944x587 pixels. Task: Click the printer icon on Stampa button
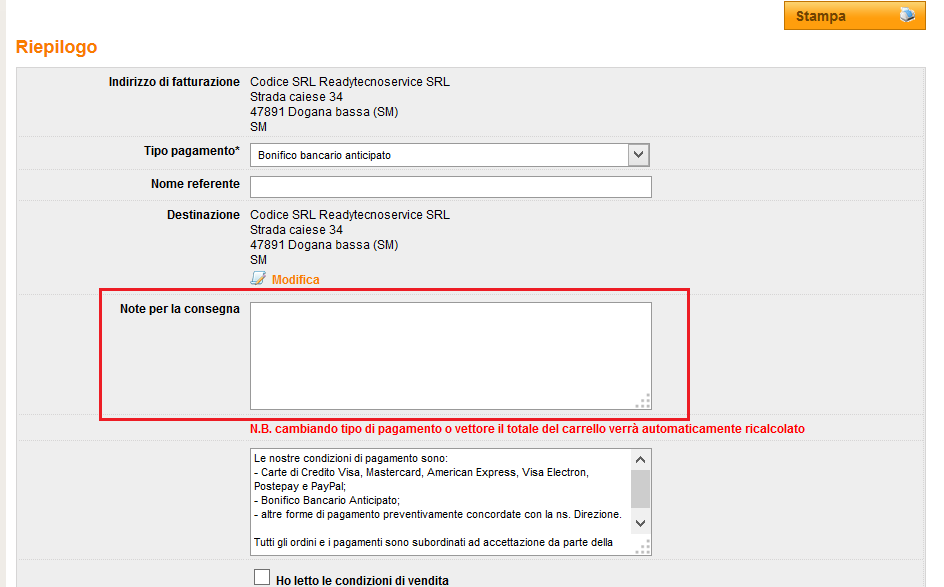907,15
